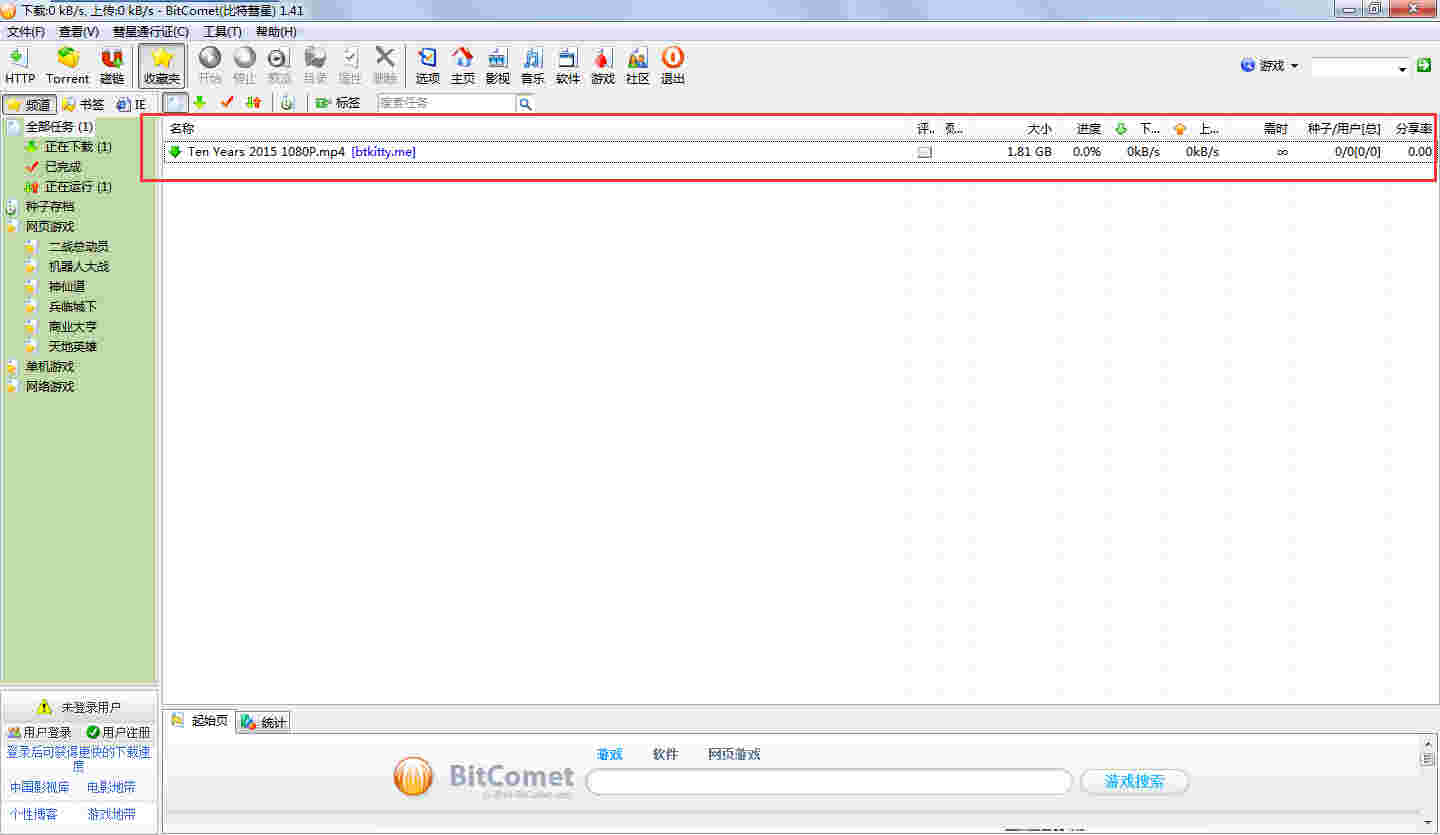Image resolution: width=1440 pixels, height=835 pixels.
Task: Open the 查看(V) menu
Action: [79, 32]
